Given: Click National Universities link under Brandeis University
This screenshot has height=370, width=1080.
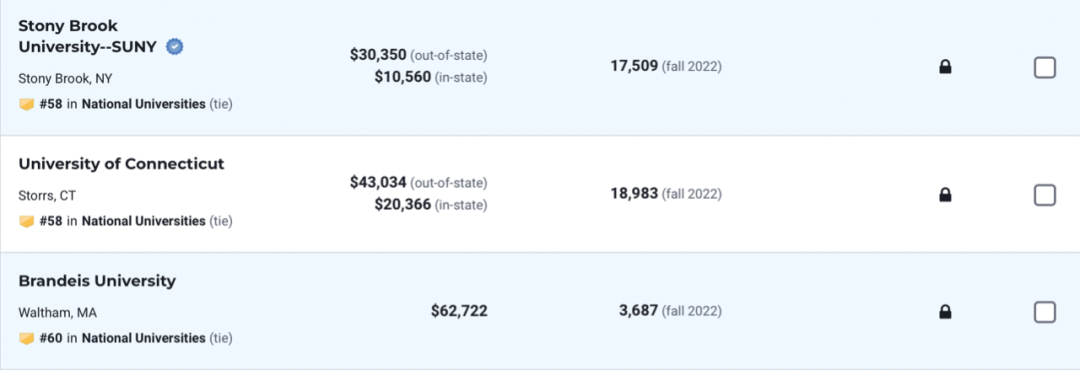Looking at the screenshot, I should tap(143, 338).
